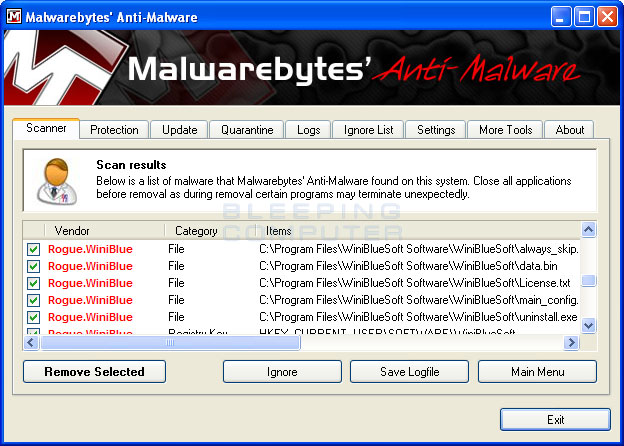Image resolution: width=624 pixels, height=446 pixels.
Task: Click the horizontal scrollbar thumb
Action: (x=170, y=343)
